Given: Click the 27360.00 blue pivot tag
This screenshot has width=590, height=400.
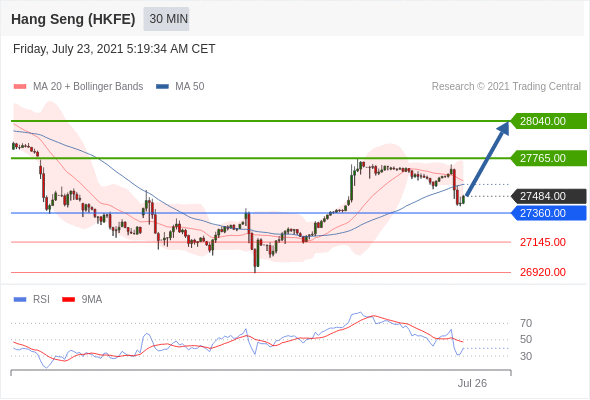Looking at the screenshot, I should (x=549, y=213).
